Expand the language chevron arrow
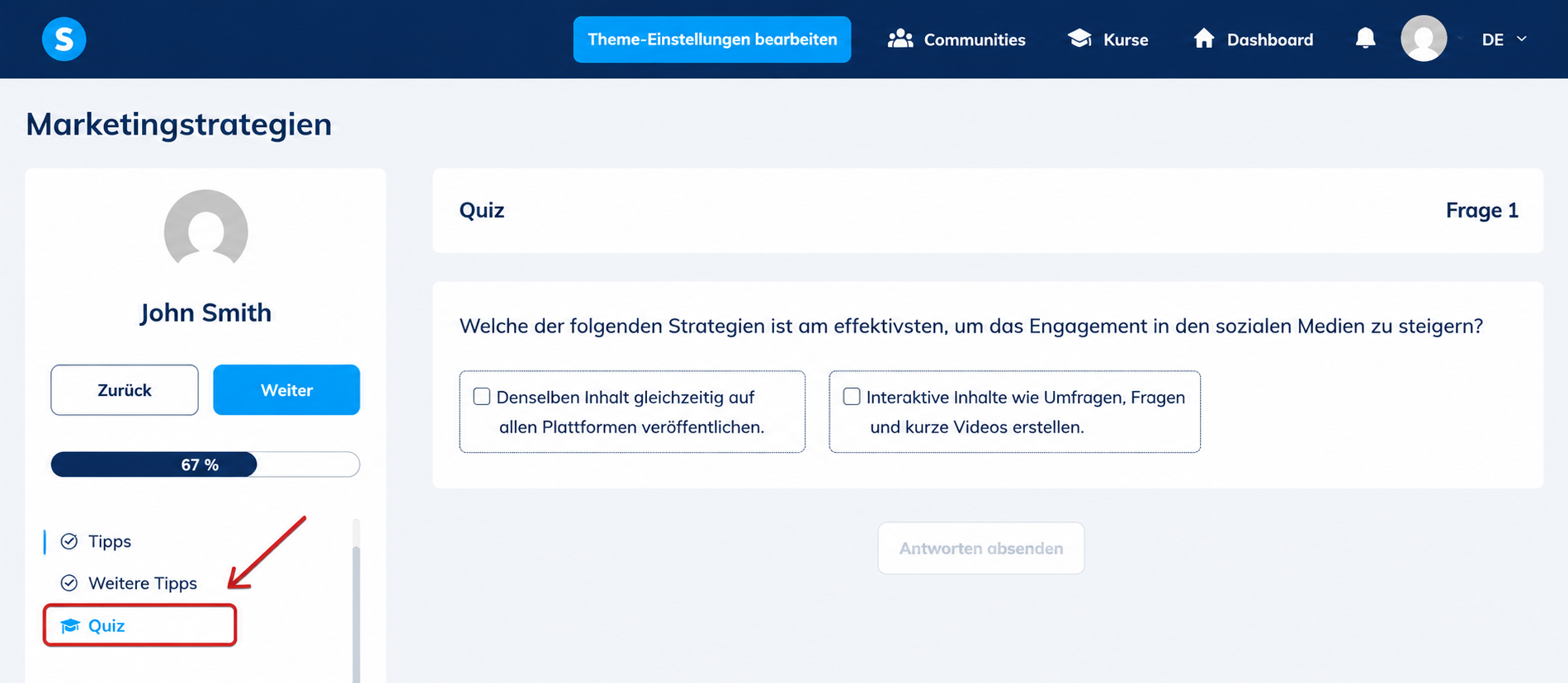The width and height of the screenshot is (1568, 683). tap(1522, 39)
